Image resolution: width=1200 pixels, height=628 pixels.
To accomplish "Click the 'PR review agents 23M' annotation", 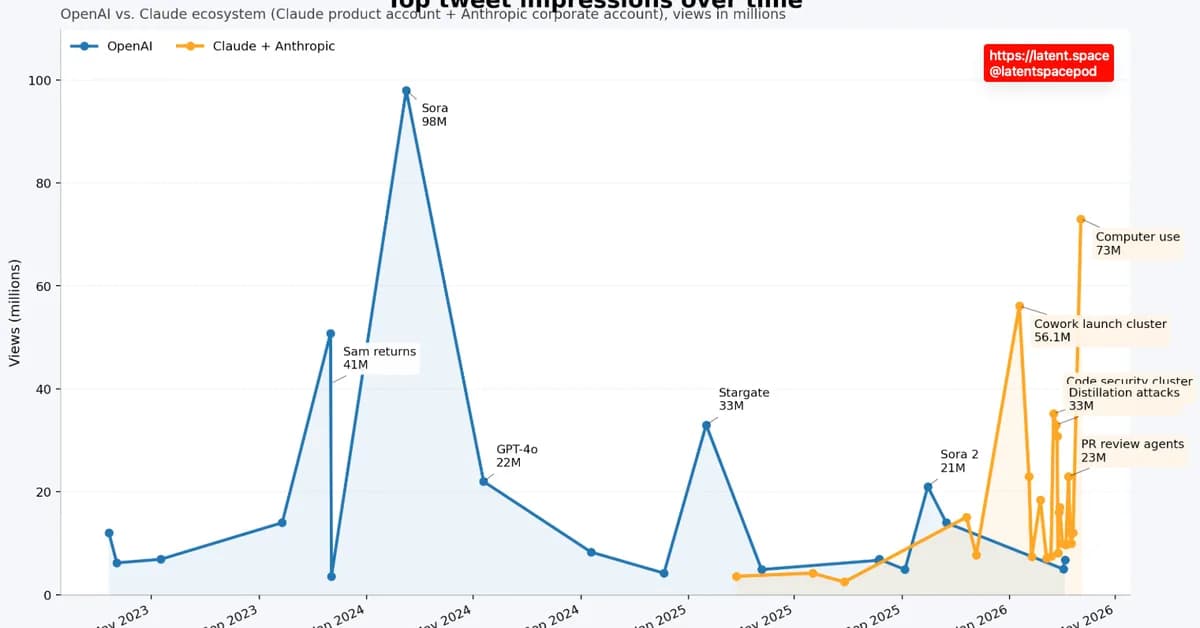I will [1132, 450].
